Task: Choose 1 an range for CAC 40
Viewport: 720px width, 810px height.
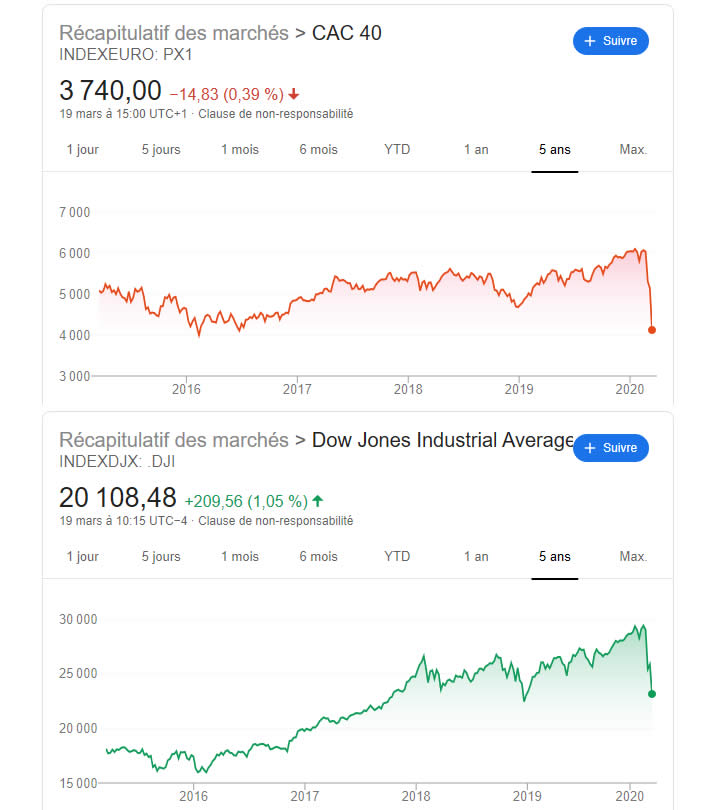Action: coord(476,150)
